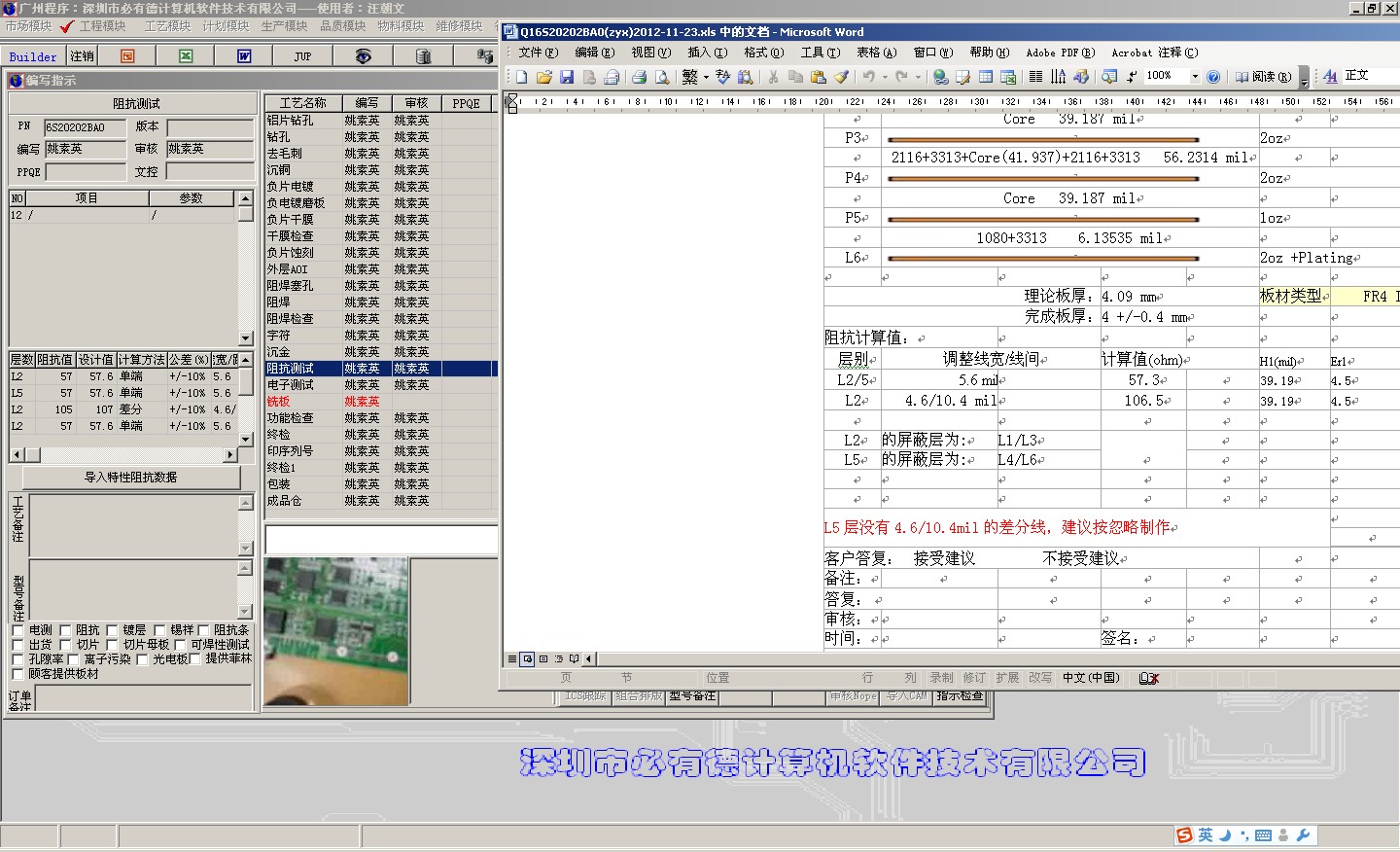Tick the 镀层 checkbox
This screenshot has height=852, width=1400.
point(112,630)
